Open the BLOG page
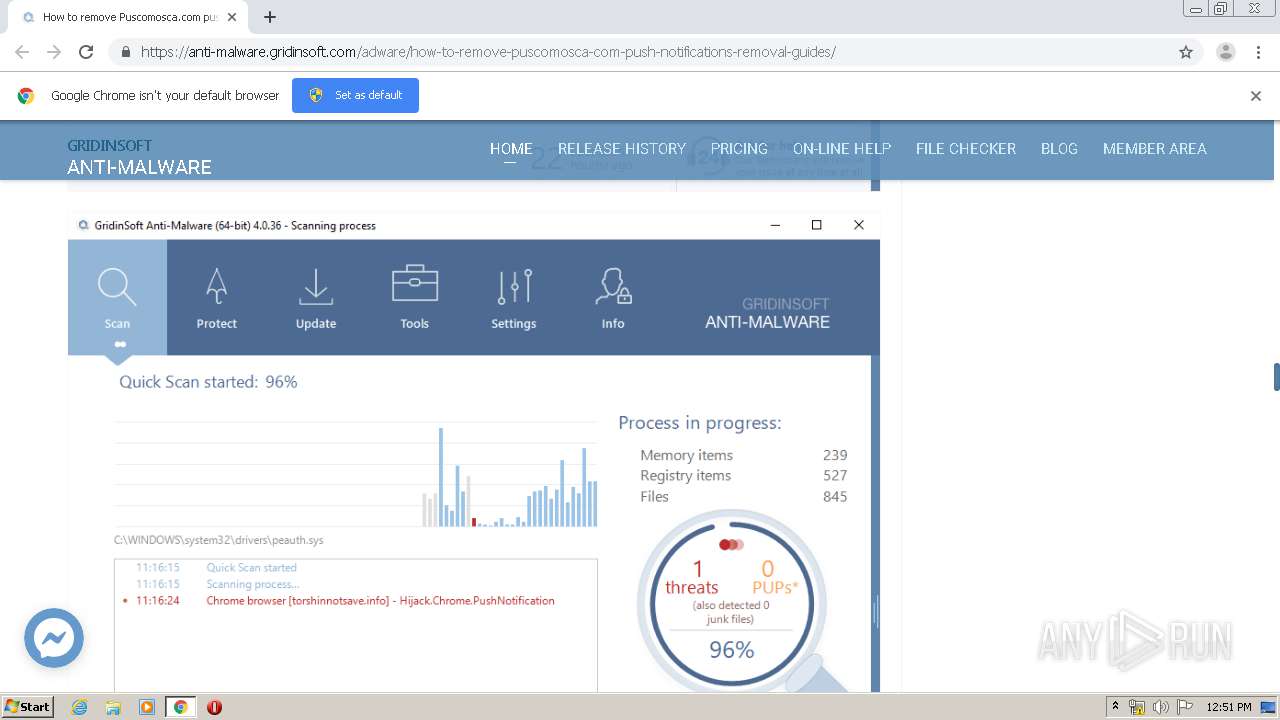 pyautogui.click(x=1059, y=148)
